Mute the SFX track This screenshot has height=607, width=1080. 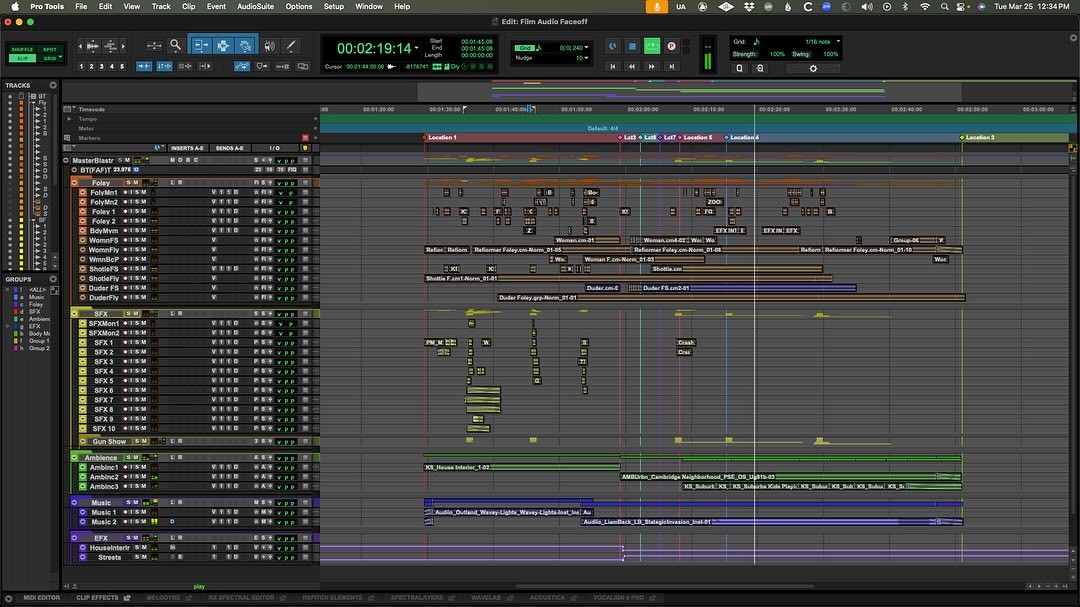136,312
